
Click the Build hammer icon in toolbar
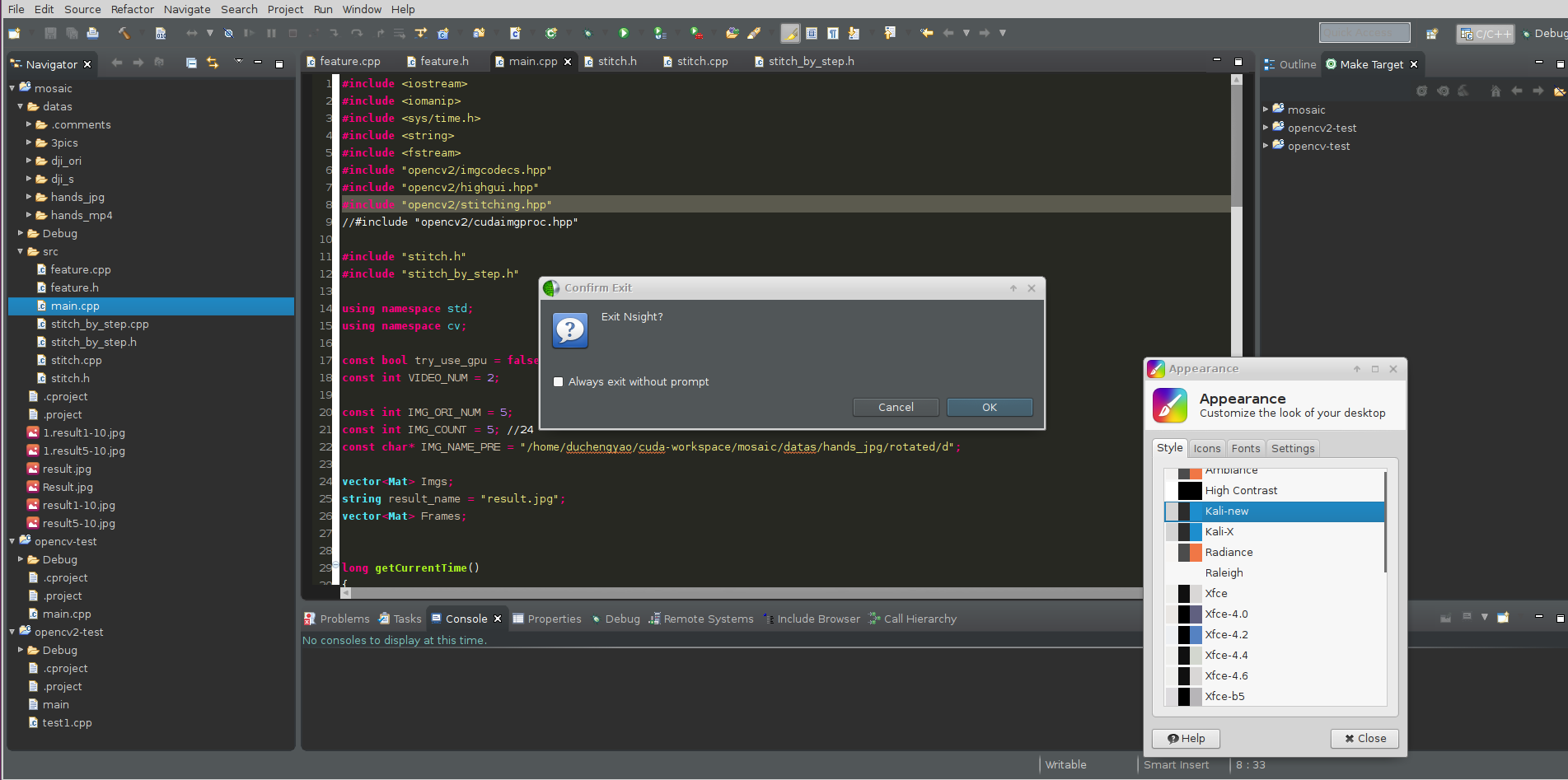click(124, 34)
